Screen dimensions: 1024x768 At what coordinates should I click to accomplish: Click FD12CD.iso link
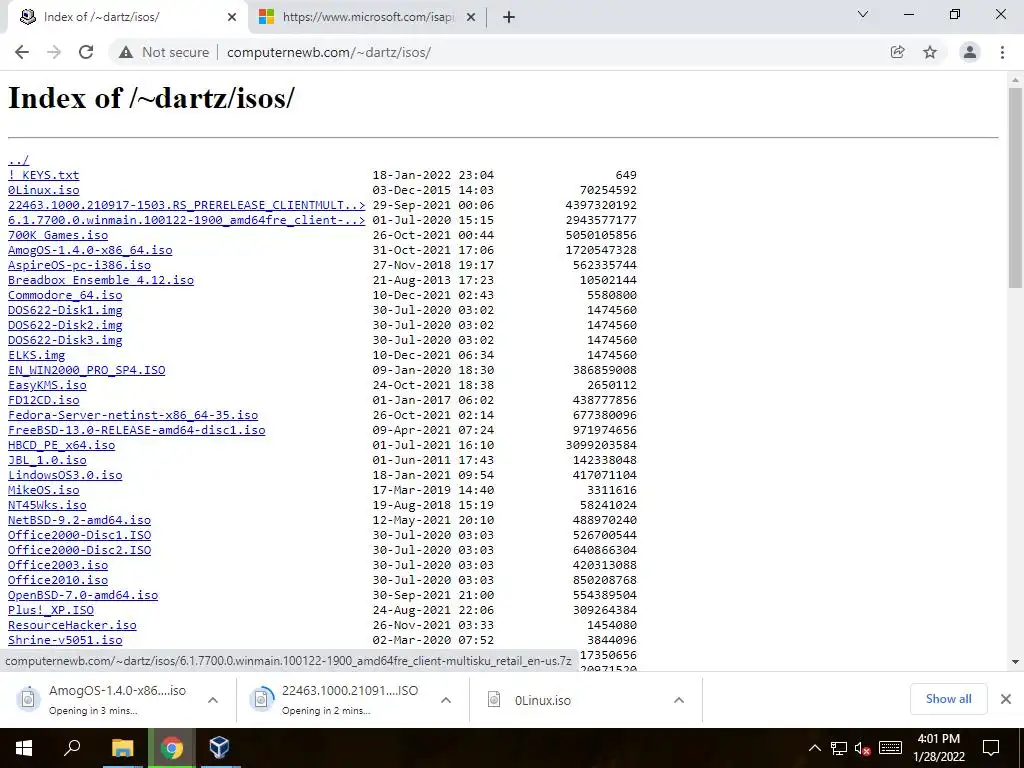click(44, 400)
